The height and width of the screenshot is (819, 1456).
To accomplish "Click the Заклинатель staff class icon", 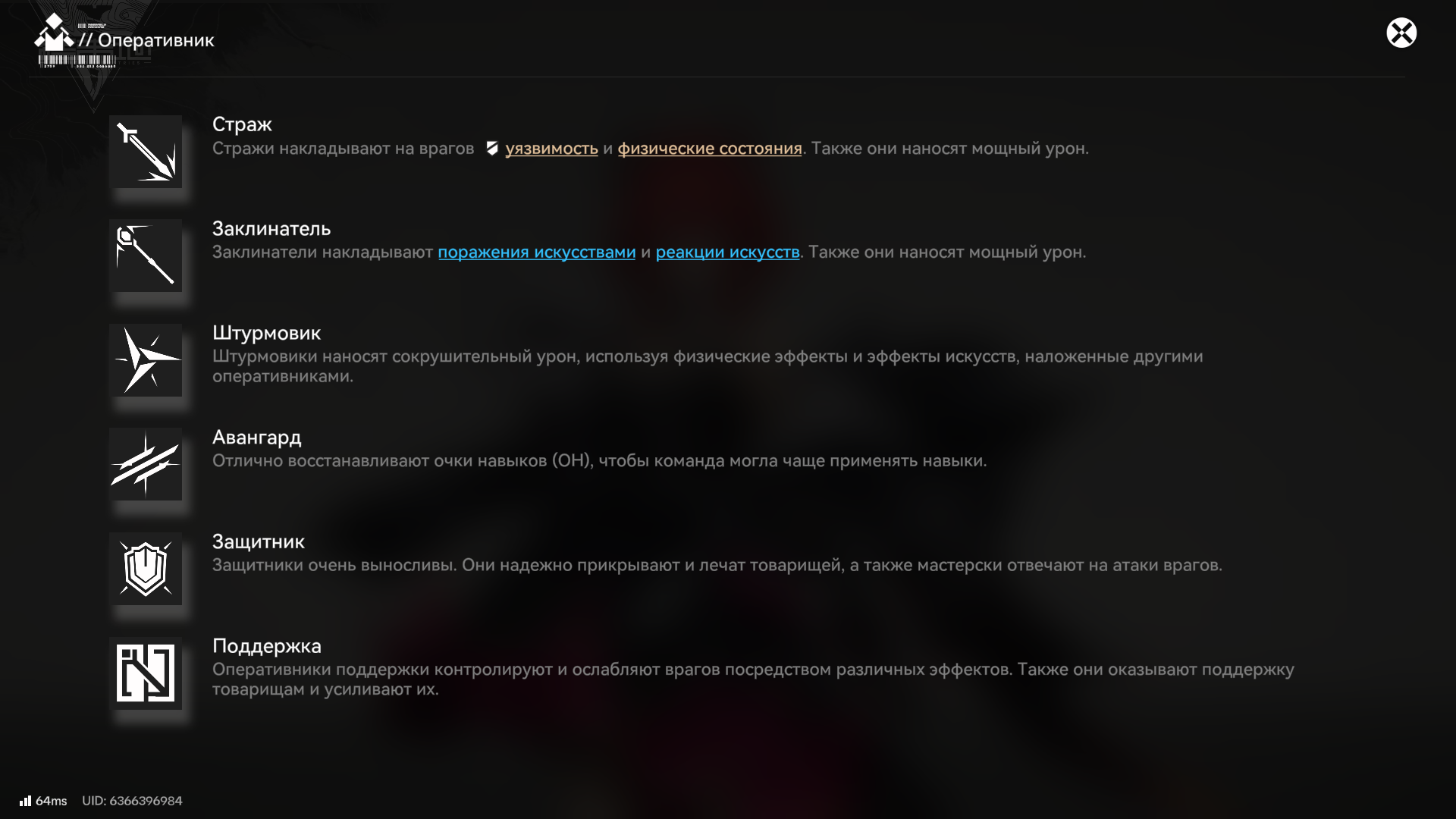I will point(146,256).
